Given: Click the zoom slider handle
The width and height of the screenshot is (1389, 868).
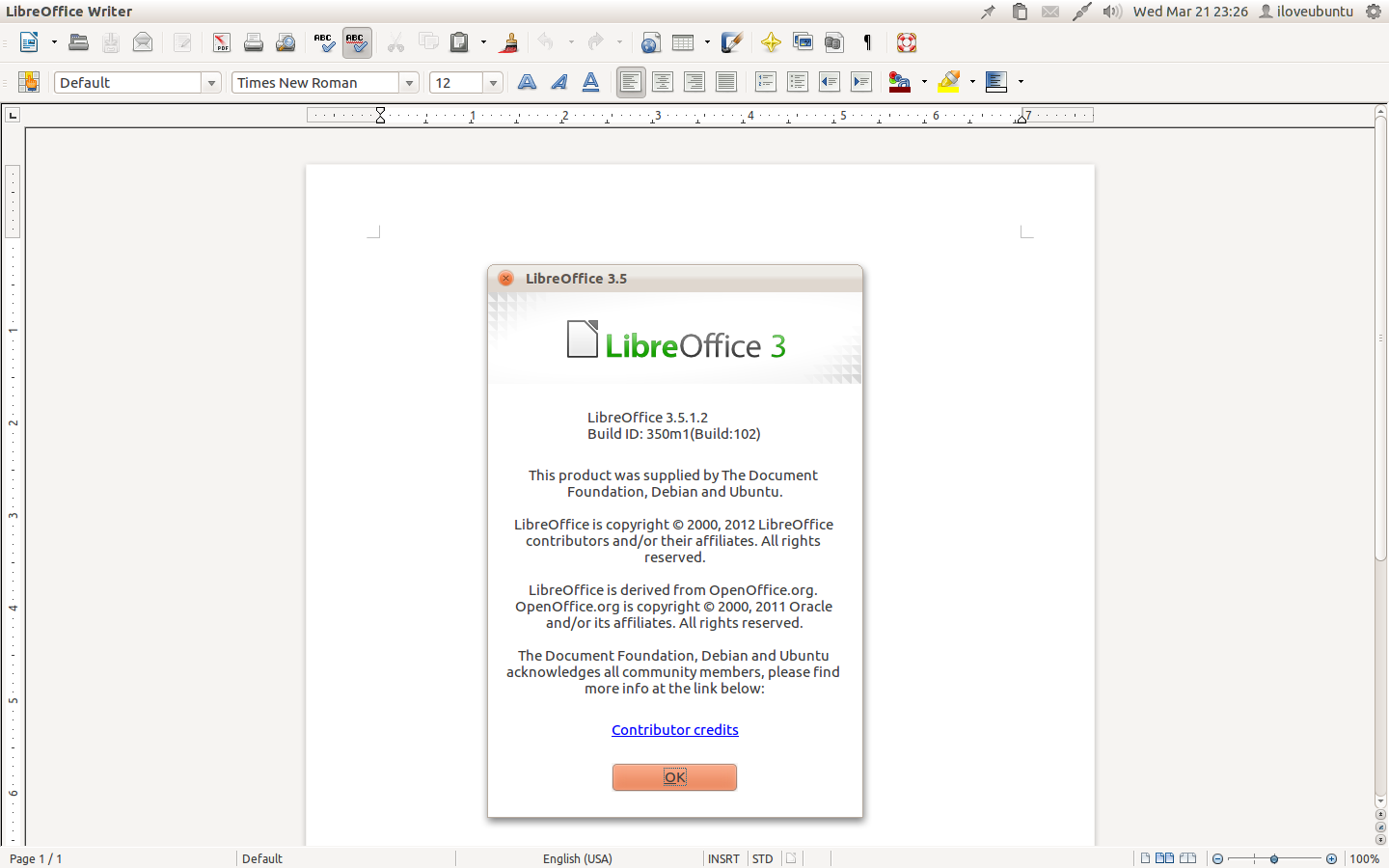Looking at the screenshot, I should (x=1274, y=858).
